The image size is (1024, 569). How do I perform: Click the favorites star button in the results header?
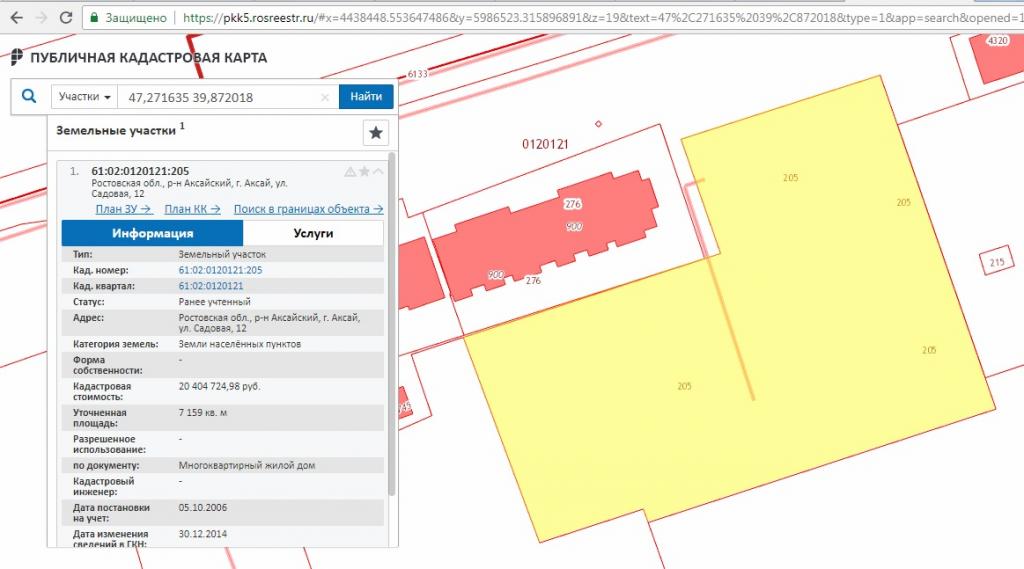[x=376, y=133]
